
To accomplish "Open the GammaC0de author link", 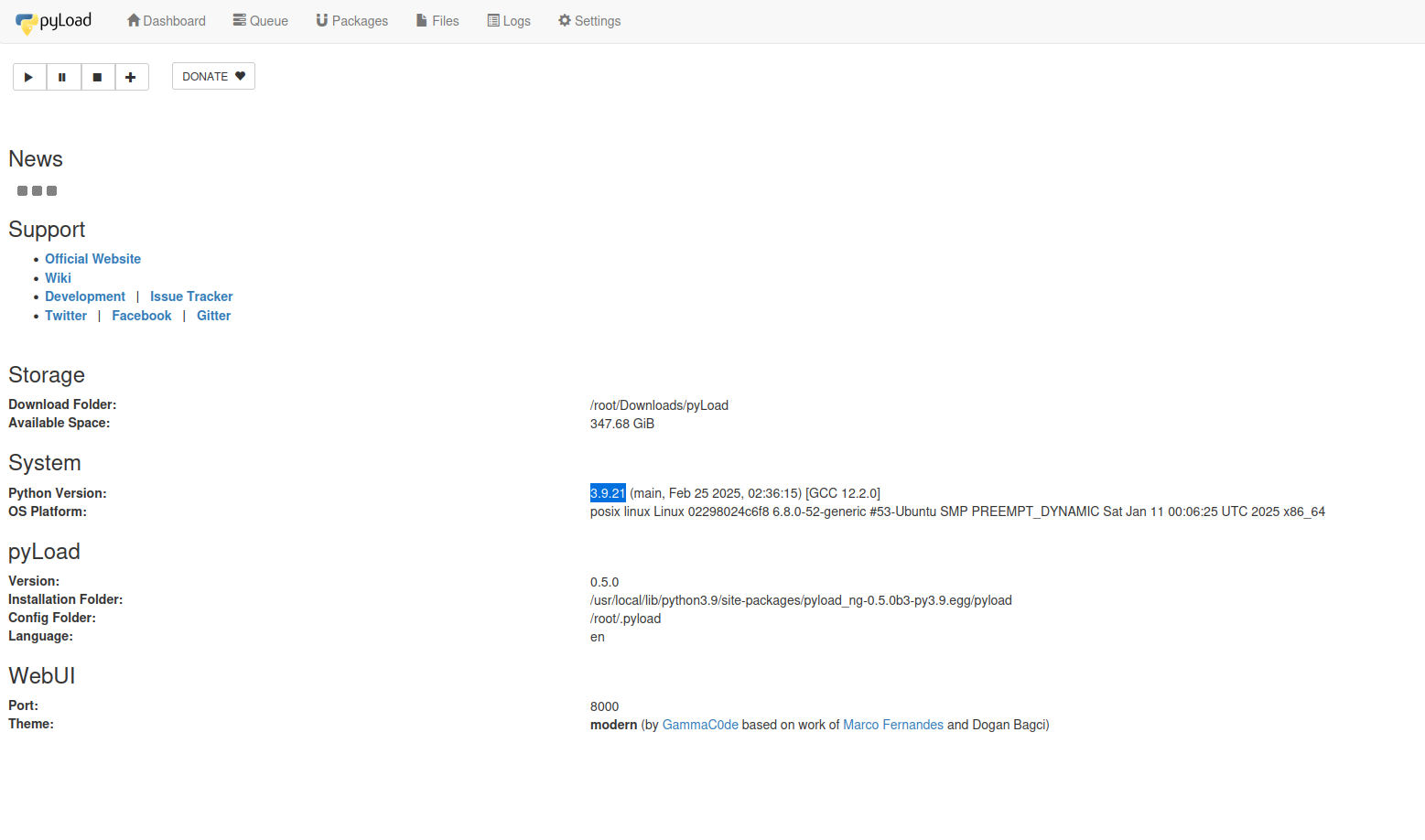I will 700,725.
